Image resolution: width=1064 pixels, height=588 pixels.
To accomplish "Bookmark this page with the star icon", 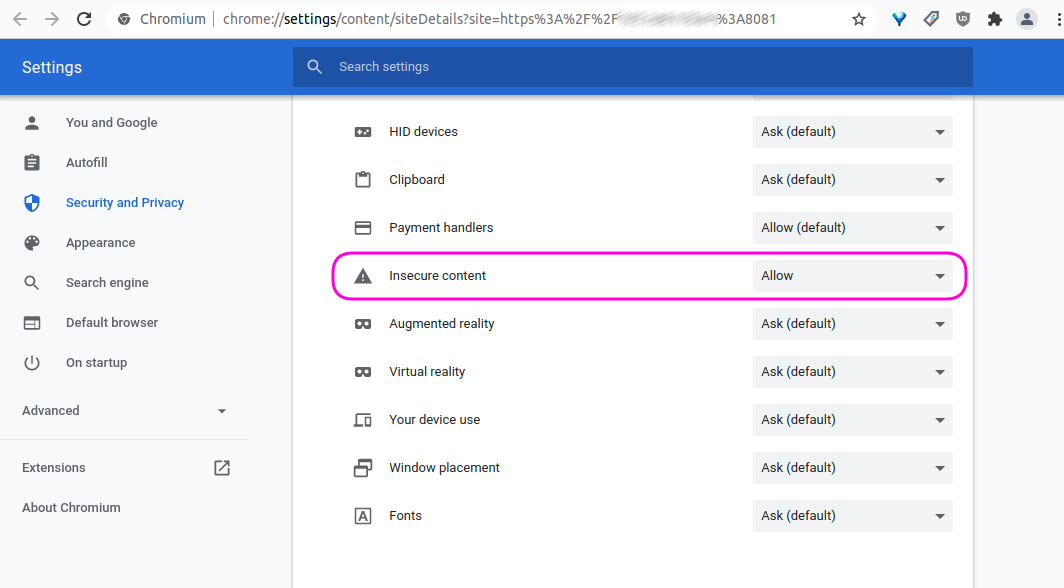I will click(x=858, y=18).
